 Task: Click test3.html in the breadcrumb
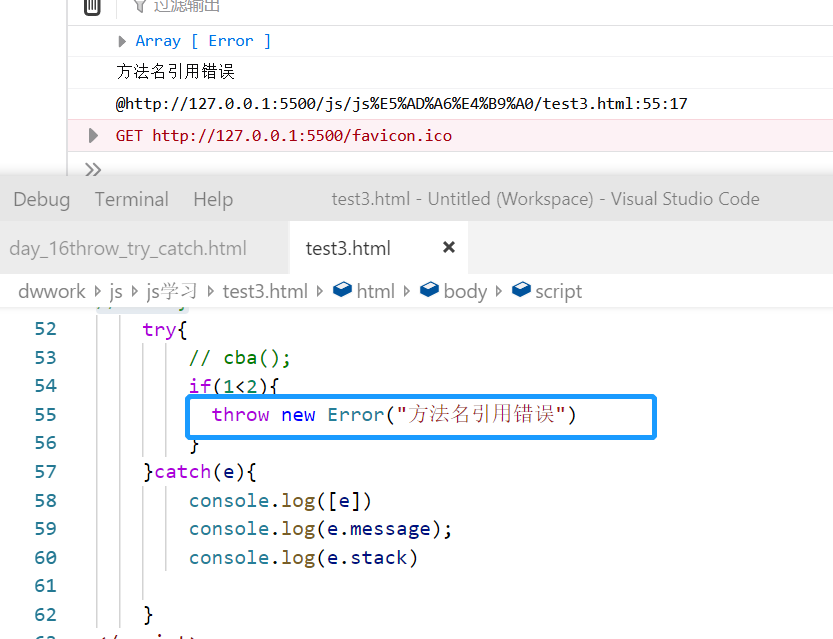[265, 292]
